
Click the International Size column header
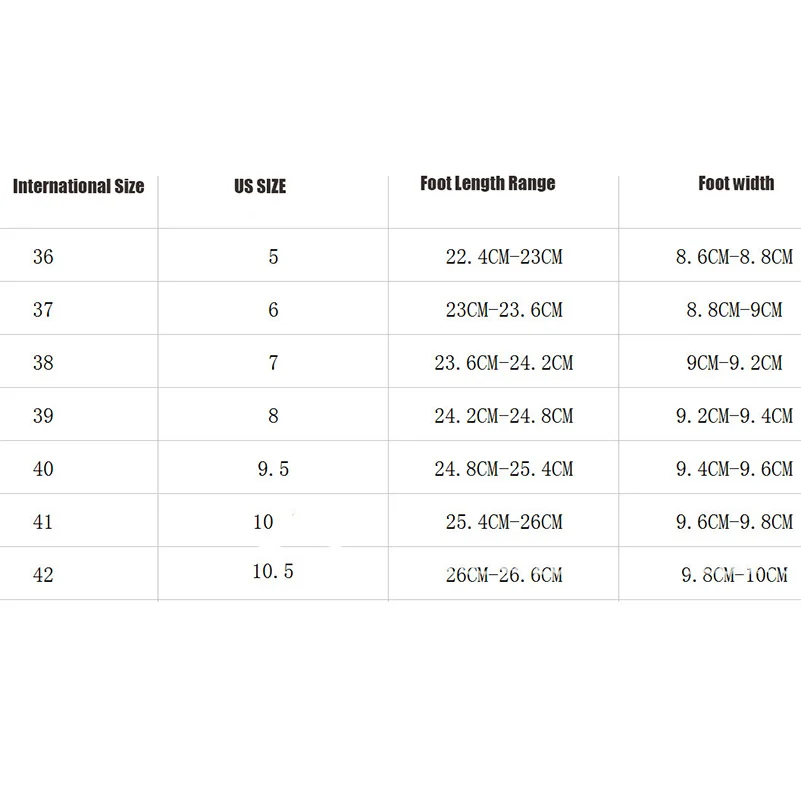coord(78,186)
